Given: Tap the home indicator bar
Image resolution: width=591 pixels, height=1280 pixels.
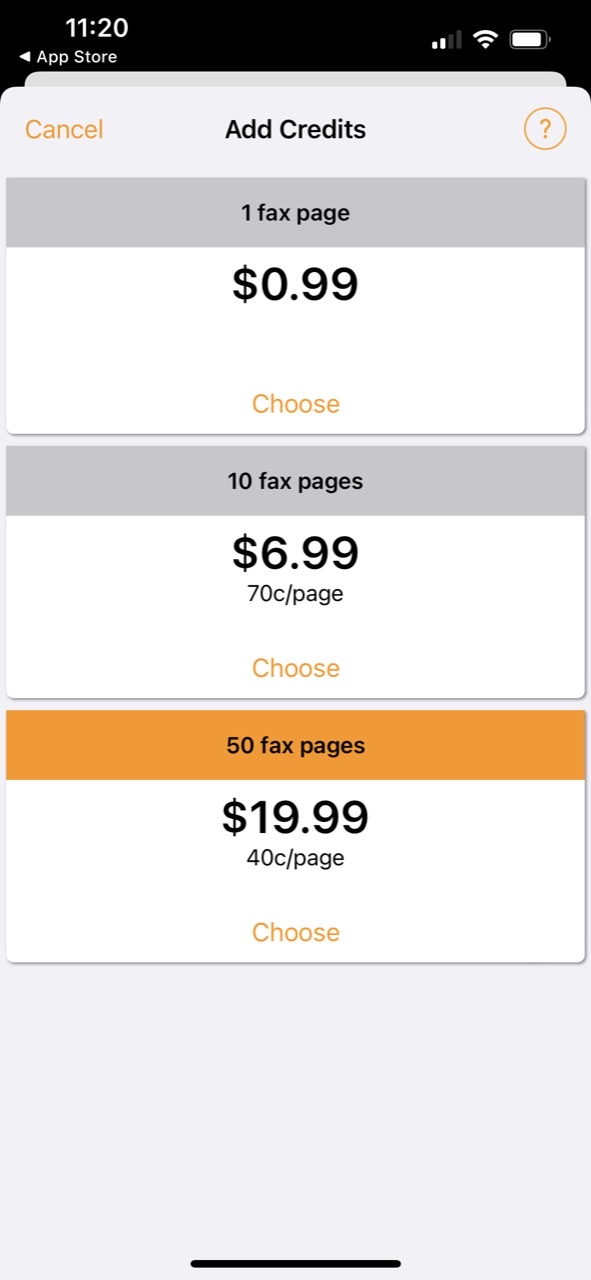Looking at the screenshot, I should click(296, 1264).
